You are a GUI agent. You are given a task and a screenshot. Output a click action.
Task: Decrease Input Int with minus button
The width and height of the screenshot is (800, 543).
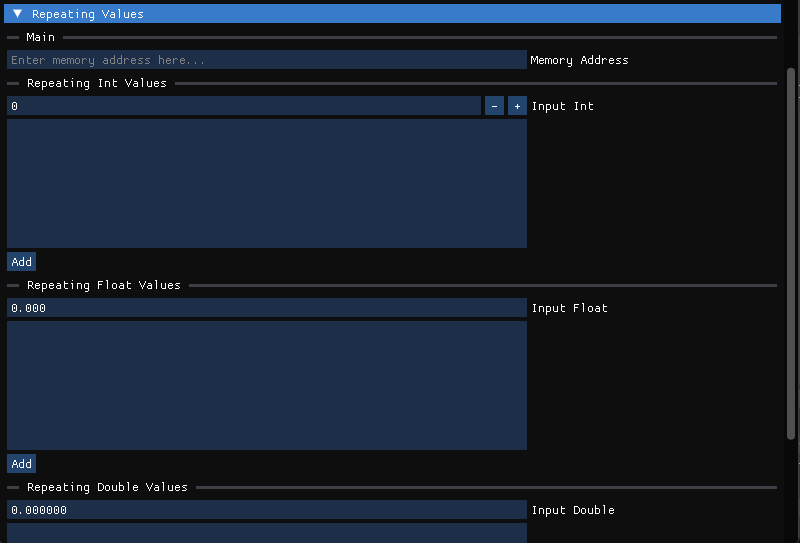[x=494, y=106]
